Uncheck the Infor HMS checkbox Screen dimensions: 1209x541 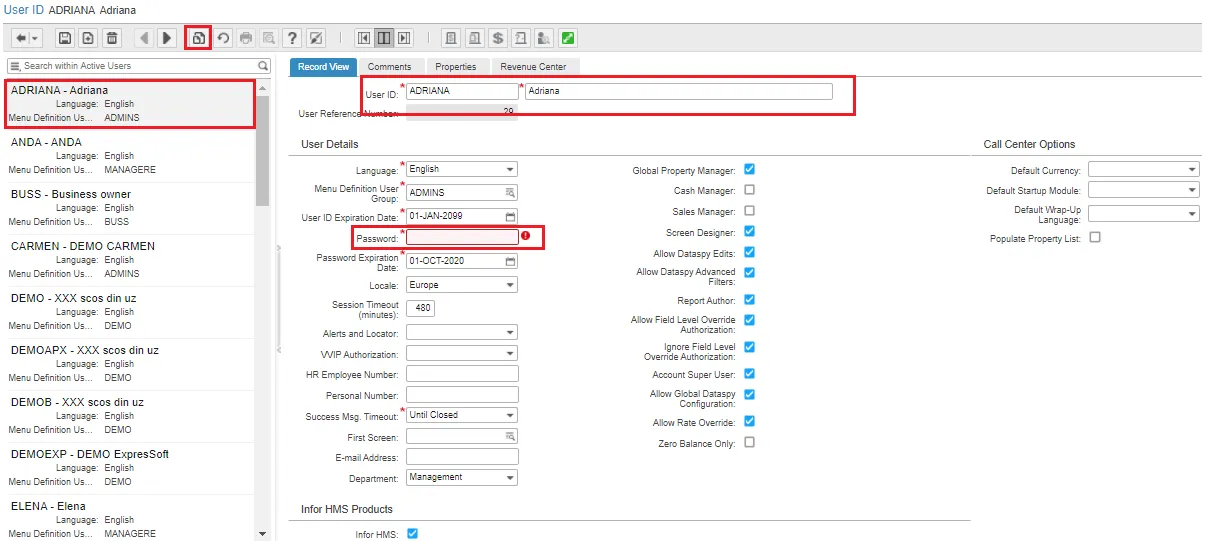click(x=412, y=534)
